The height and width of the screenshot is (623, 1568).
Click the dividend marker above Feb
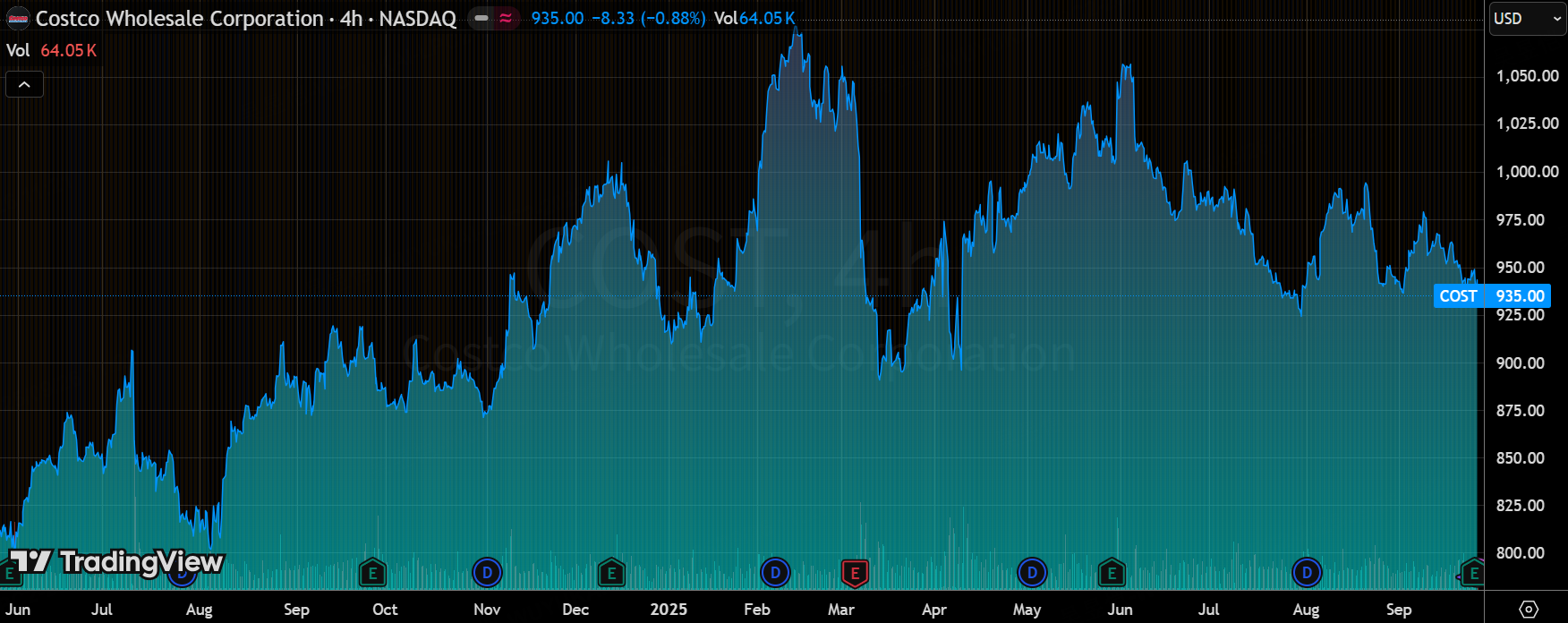point(775,572)
